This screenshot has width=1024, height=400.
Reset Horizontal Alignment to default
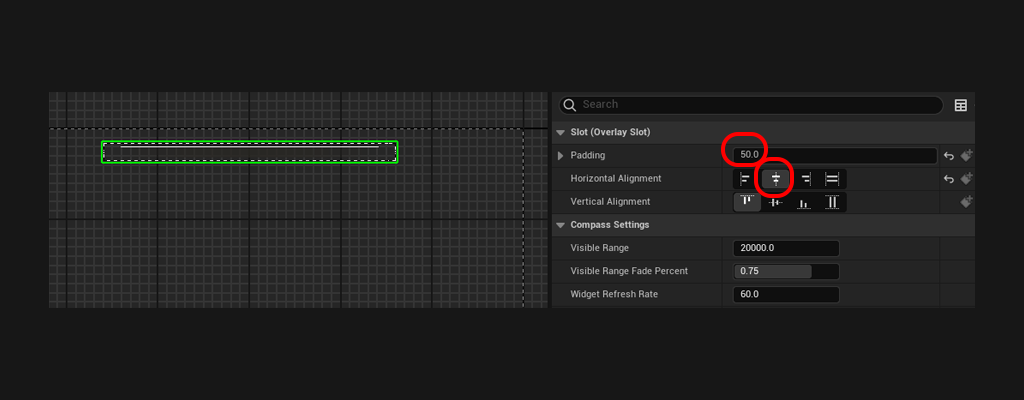[x=949, y=179]
